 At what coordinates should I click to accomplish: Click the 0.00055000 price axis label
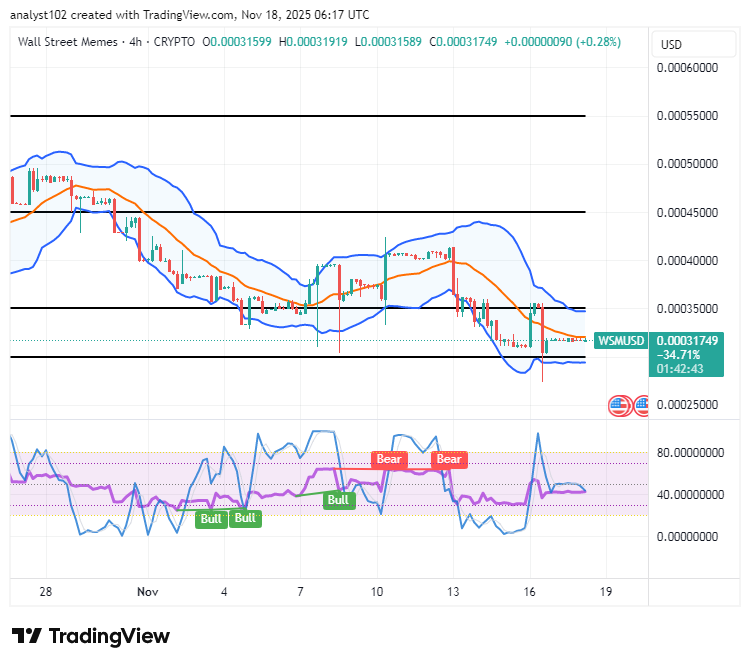click(x=687, y=116)
